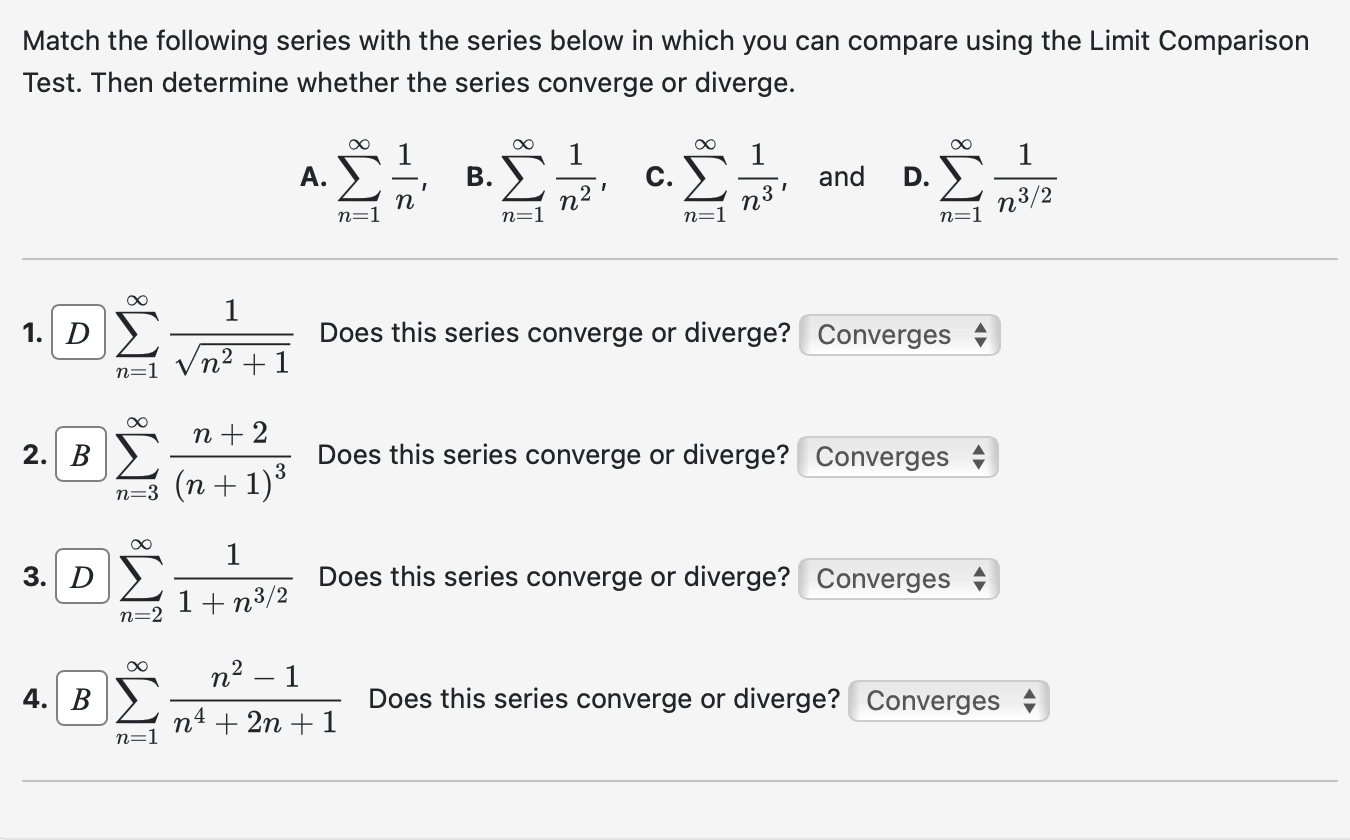The width and height of the screenshot is (1350, 840).
Task: Open the Converges dropdown for series 4
Action: point(947,701)
